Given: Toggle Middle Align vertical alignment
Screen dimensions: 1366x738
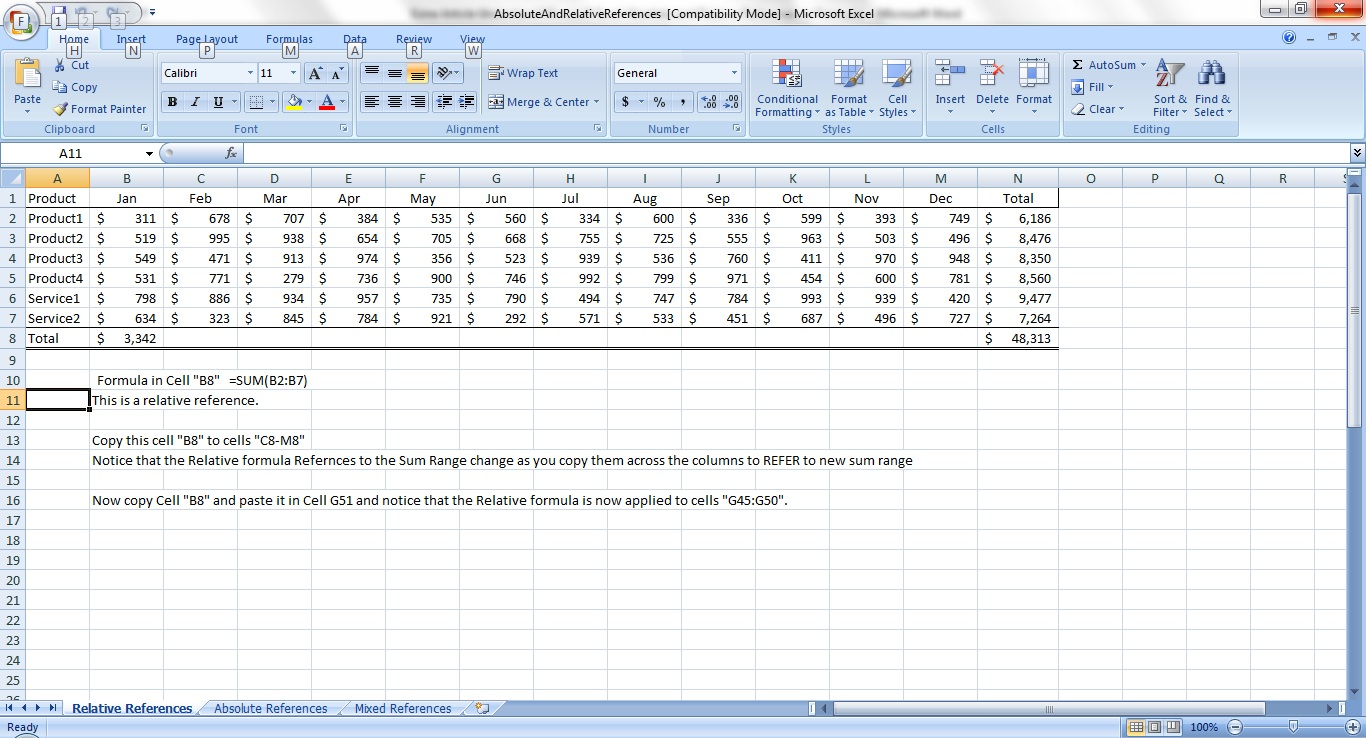Looking at the screenshot, I should coord(395,73).
